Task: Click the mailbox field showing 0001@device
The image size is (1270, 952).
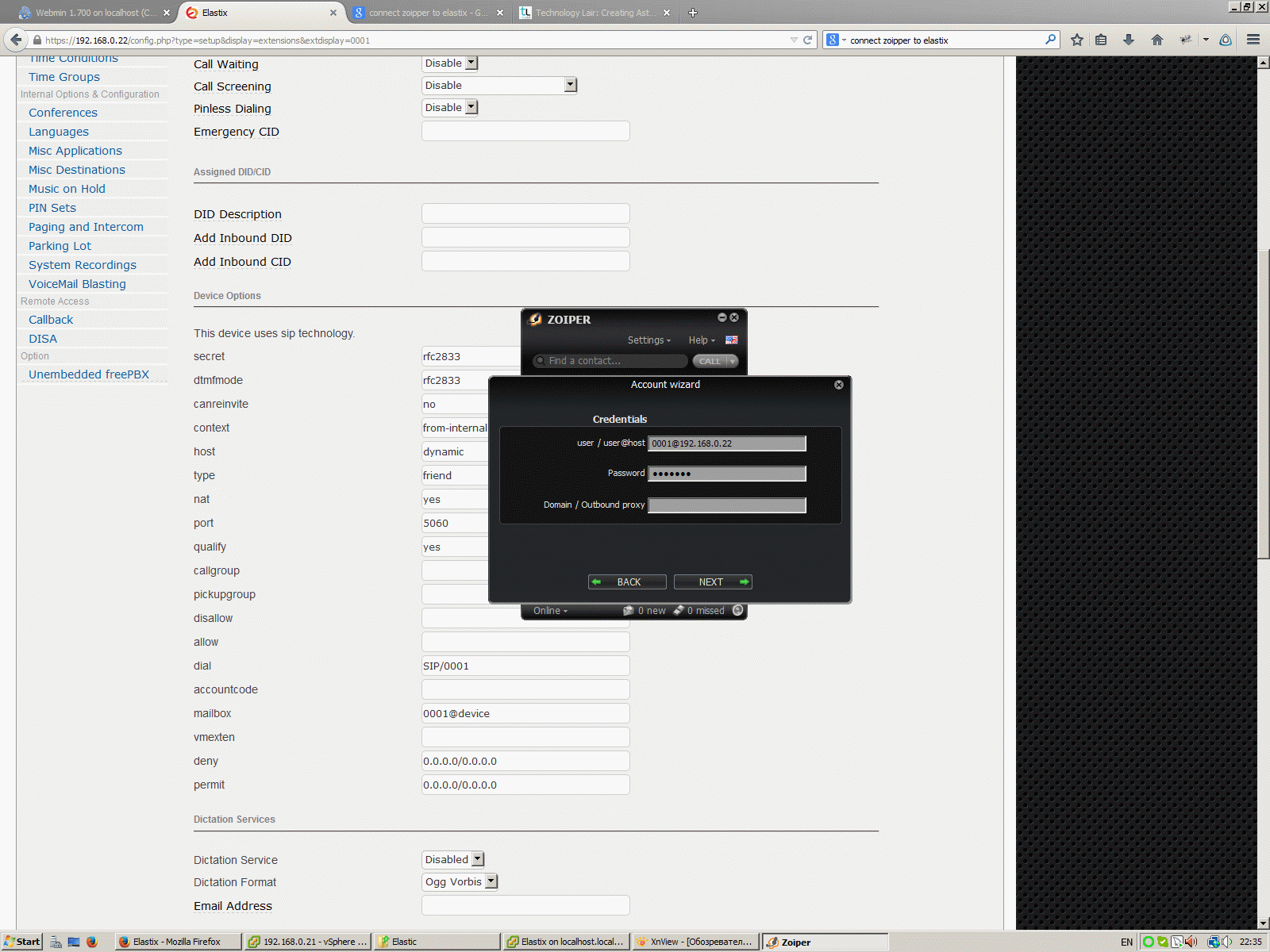Action: pos(525,713)
